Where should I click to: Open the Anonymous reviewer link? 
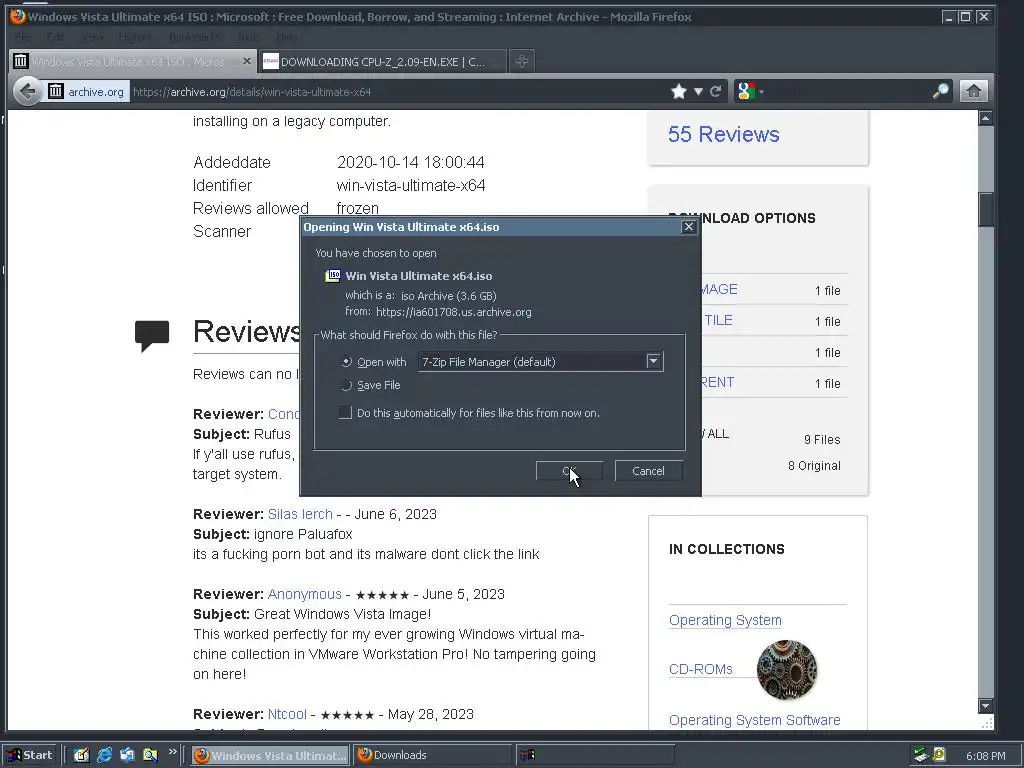[x=304, y=594]
